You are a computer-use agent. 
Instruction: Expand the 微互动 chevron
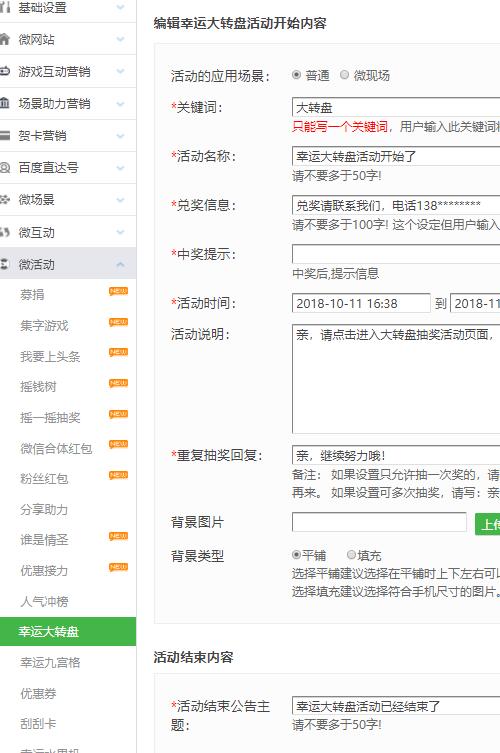click(x=121, y=232)
